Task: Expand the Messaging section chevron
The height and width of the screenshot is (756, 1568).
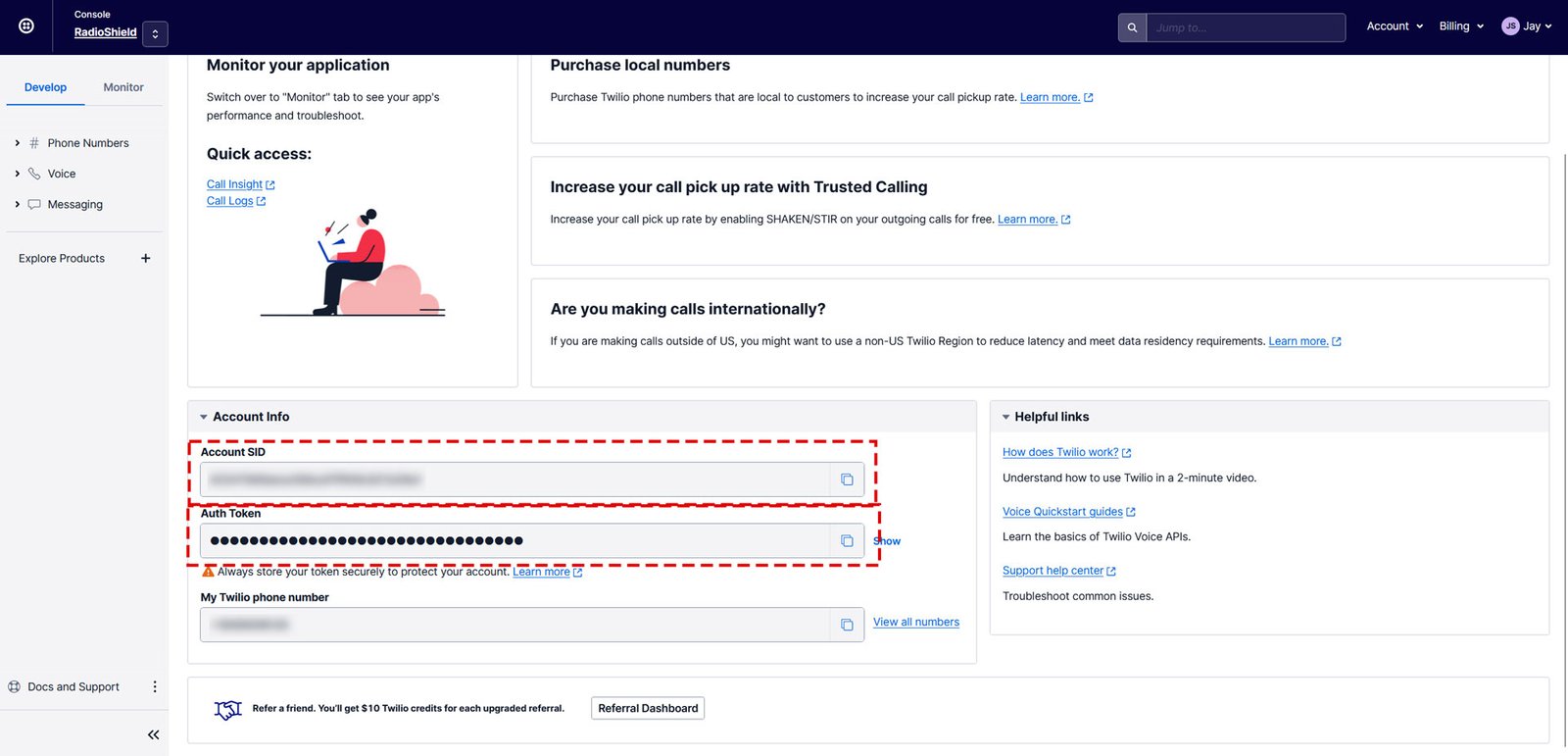Action: (17, 204)
